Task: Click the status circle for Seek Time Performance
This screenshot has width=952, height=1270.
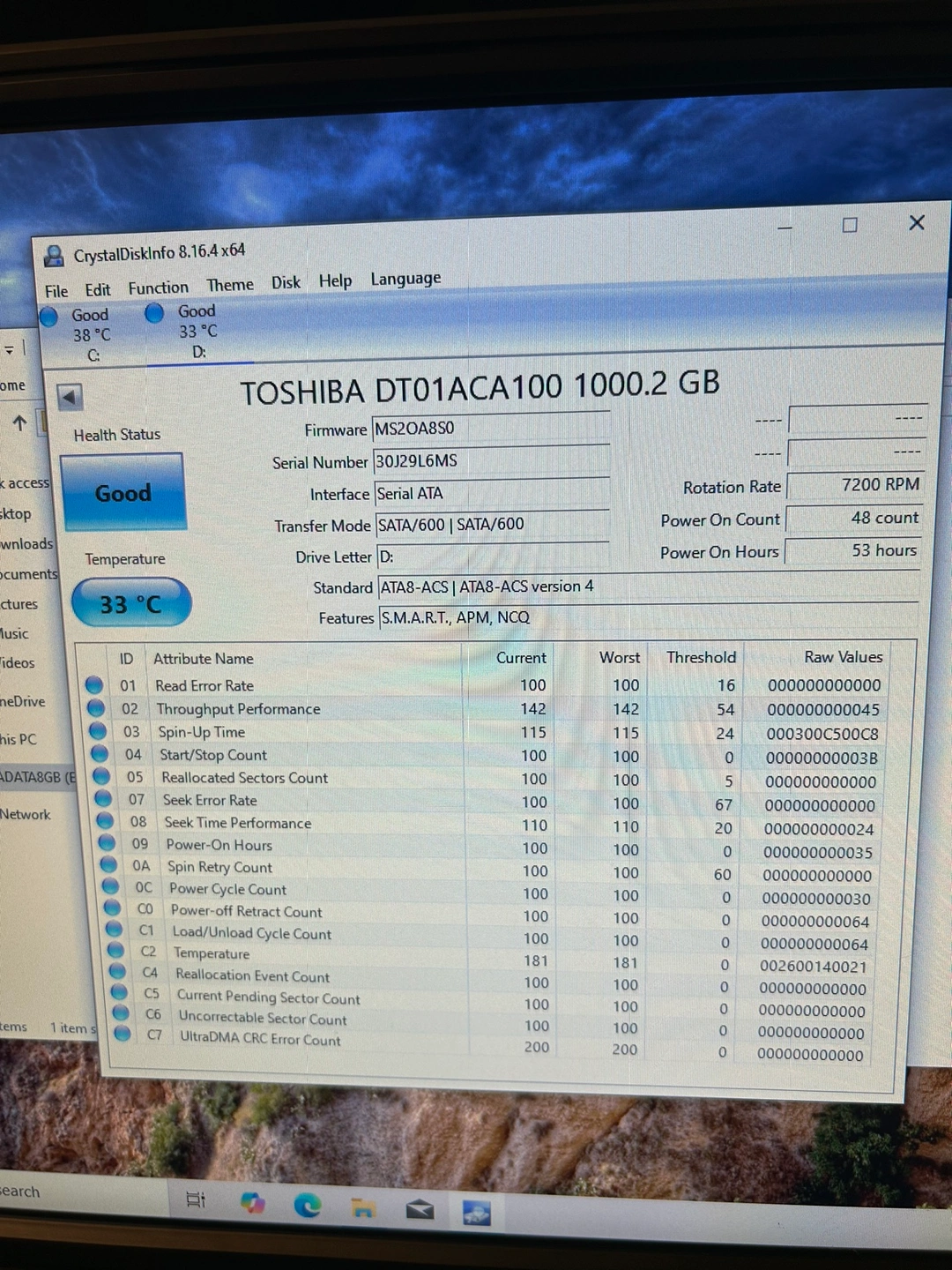Action: point(105,821)
